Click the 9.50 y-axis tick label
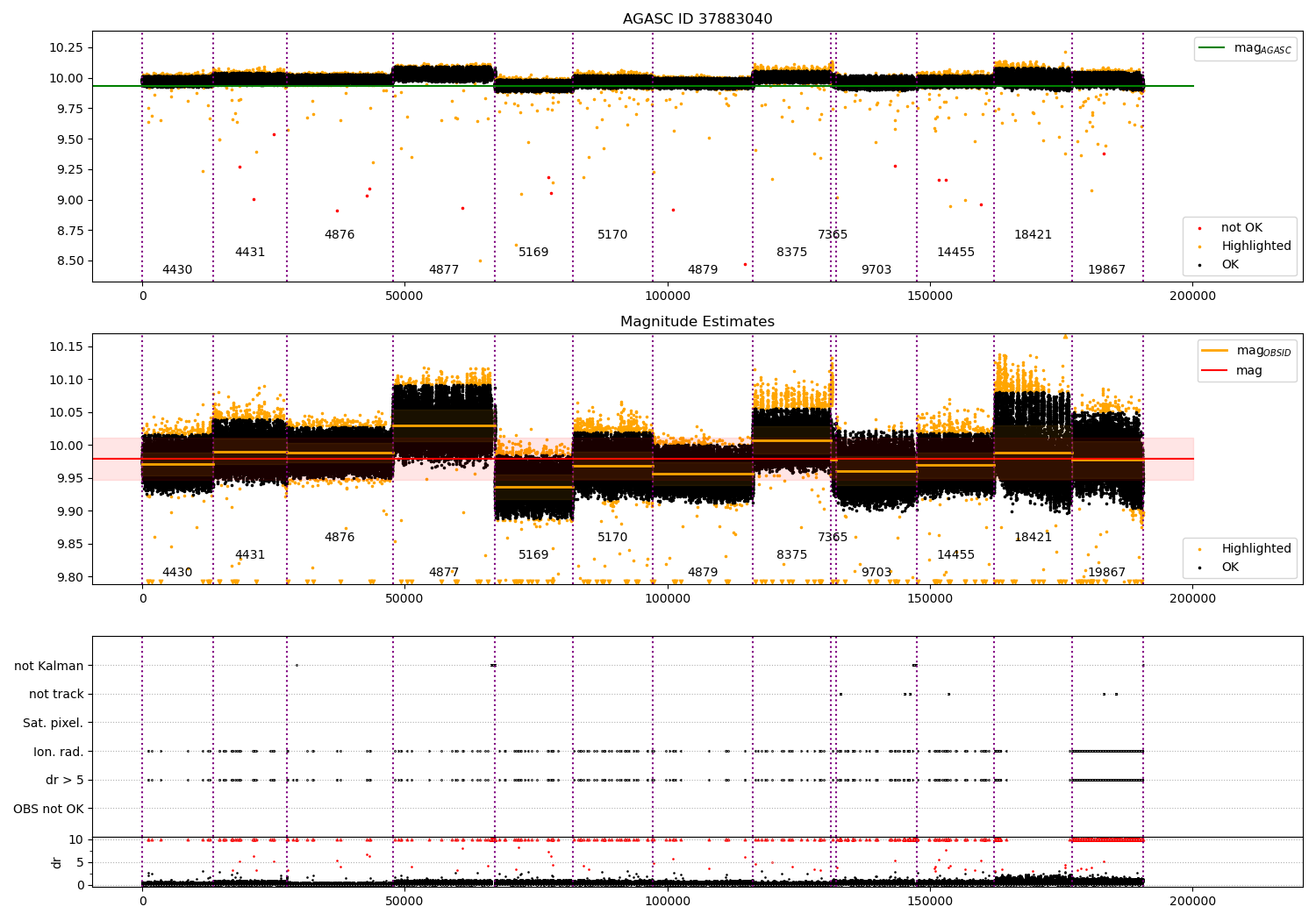1316x921 pixels. pyautogui.click(x=70, y=139)
